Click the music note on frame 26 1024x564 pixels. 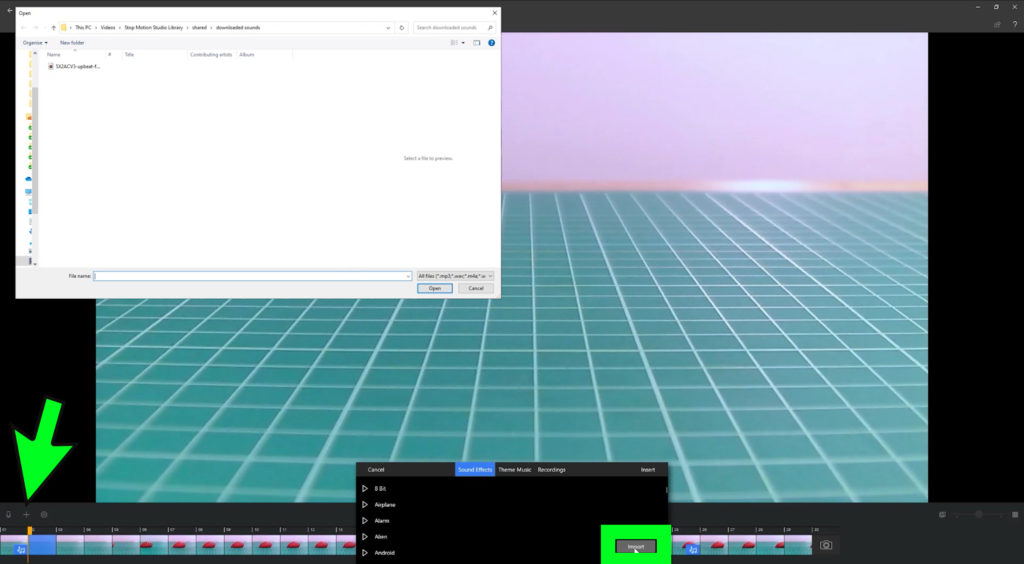pos(693,550)
